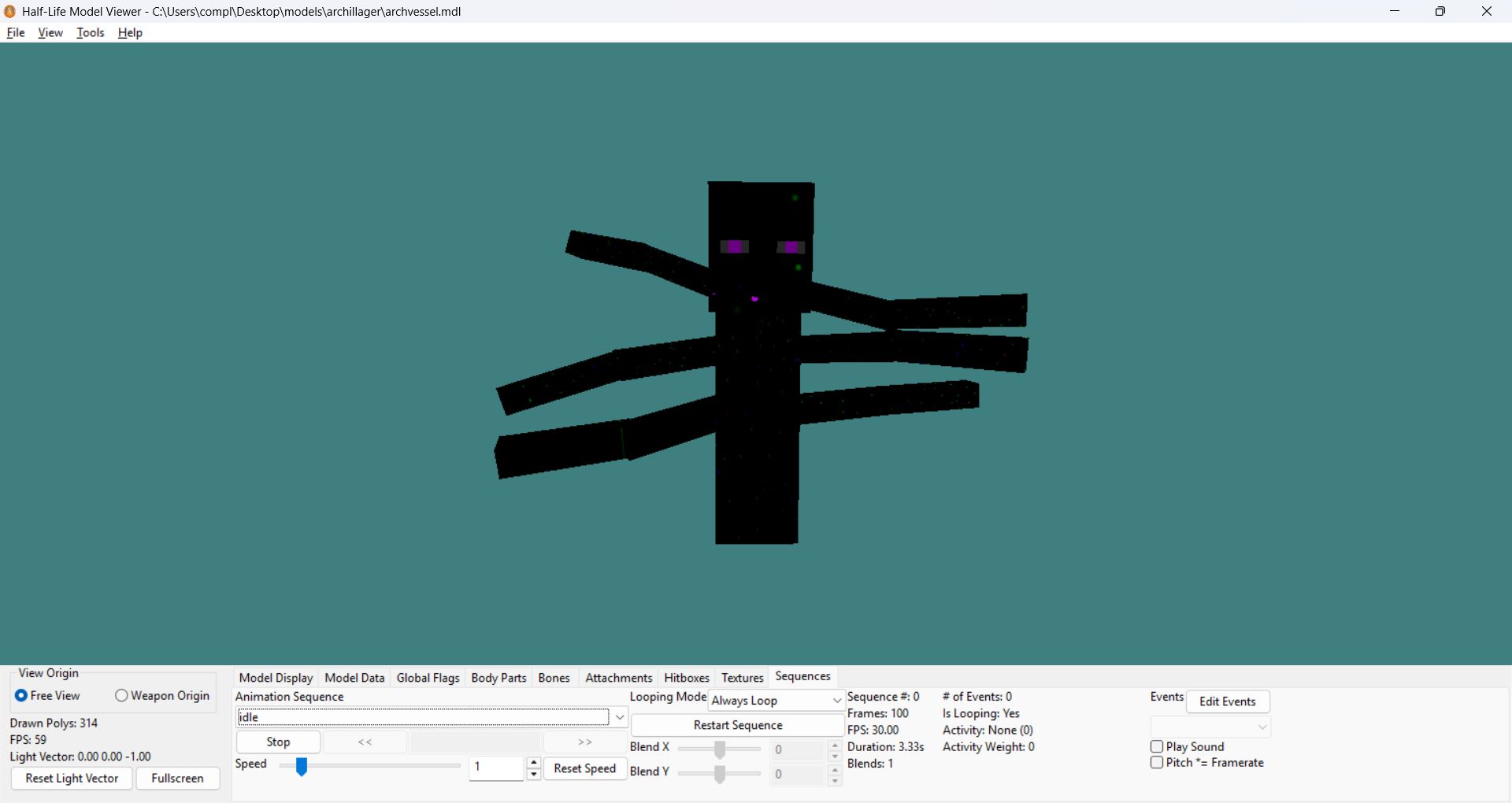Step to the previous frame with <<
Screen dimensions: 1512x803
click(x=365, y=742)
